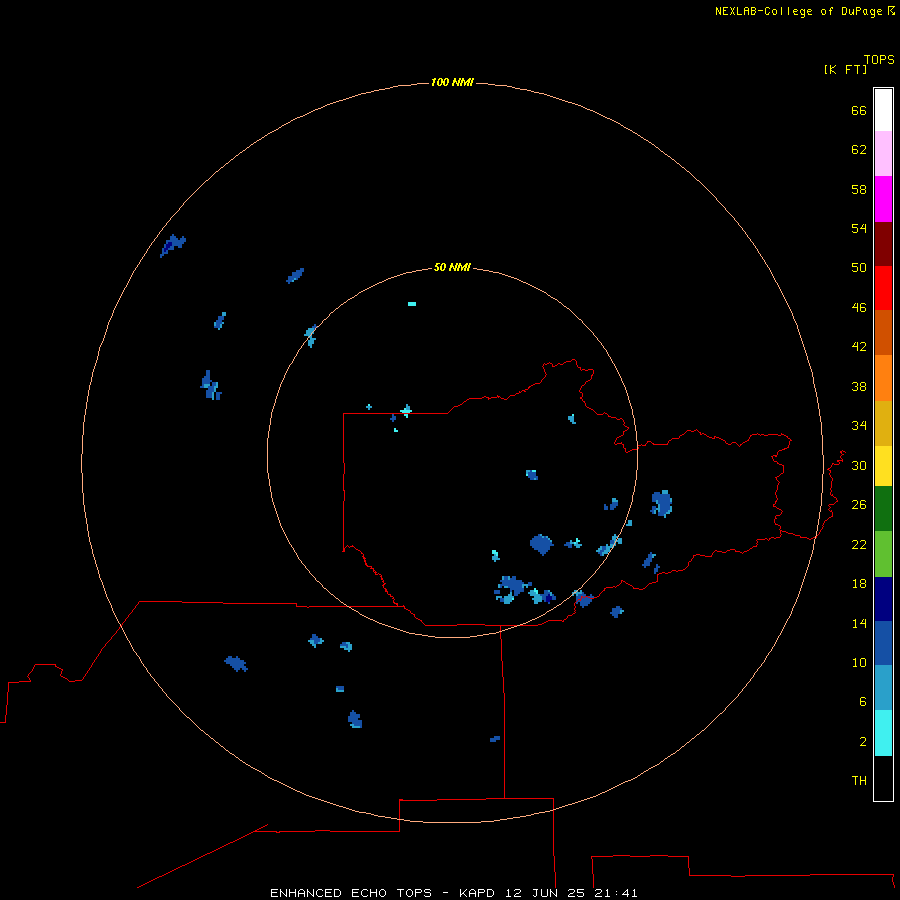
Task: Click the '21:41' timestamp
Action: click(616, 893)
